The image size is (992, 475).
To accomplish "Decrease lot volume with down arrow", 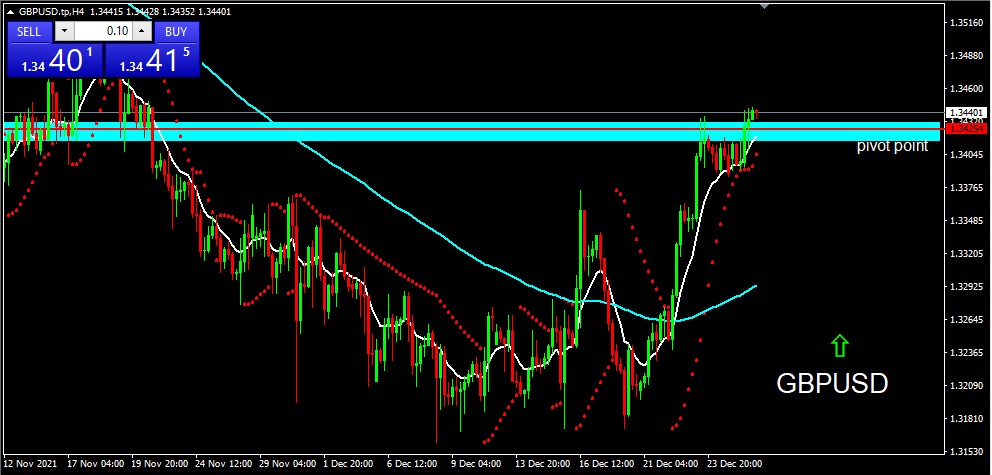I will point(65,32).
